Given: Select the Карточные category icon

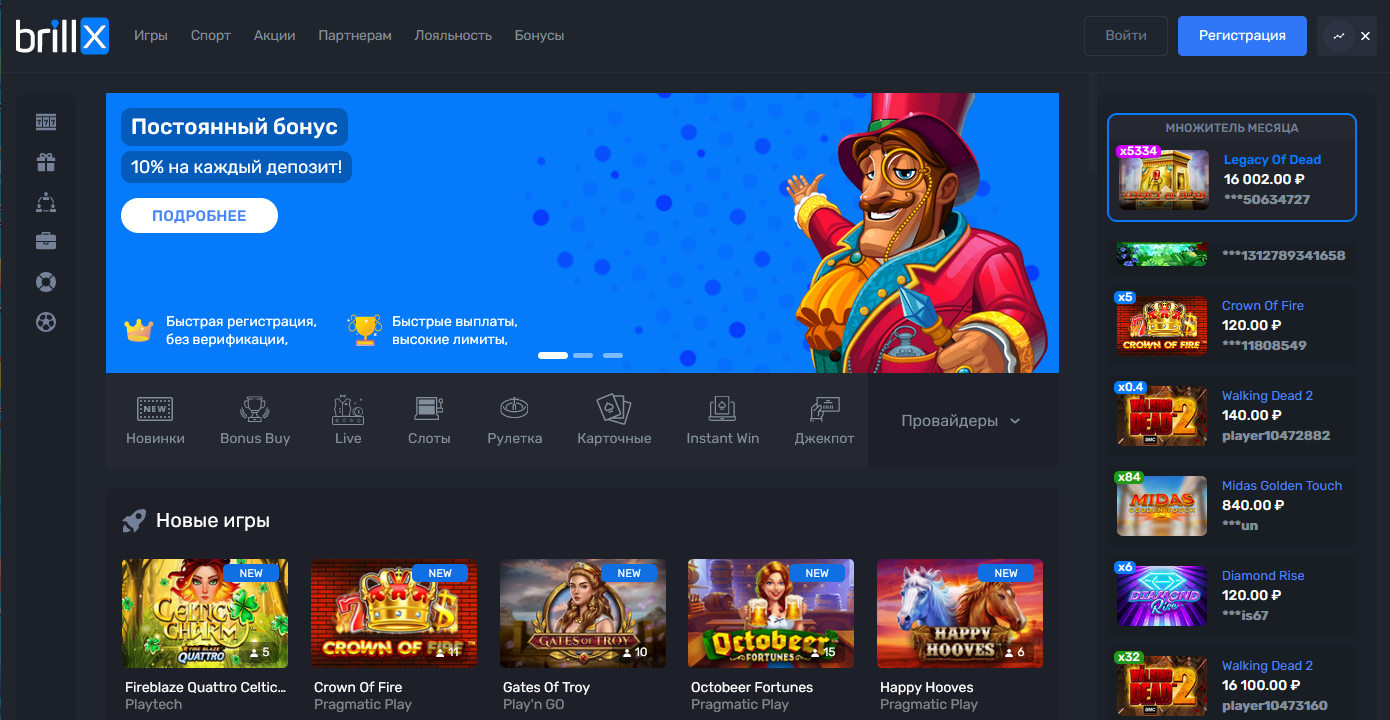Looking at the screenshot, I should tap(614, 408).
